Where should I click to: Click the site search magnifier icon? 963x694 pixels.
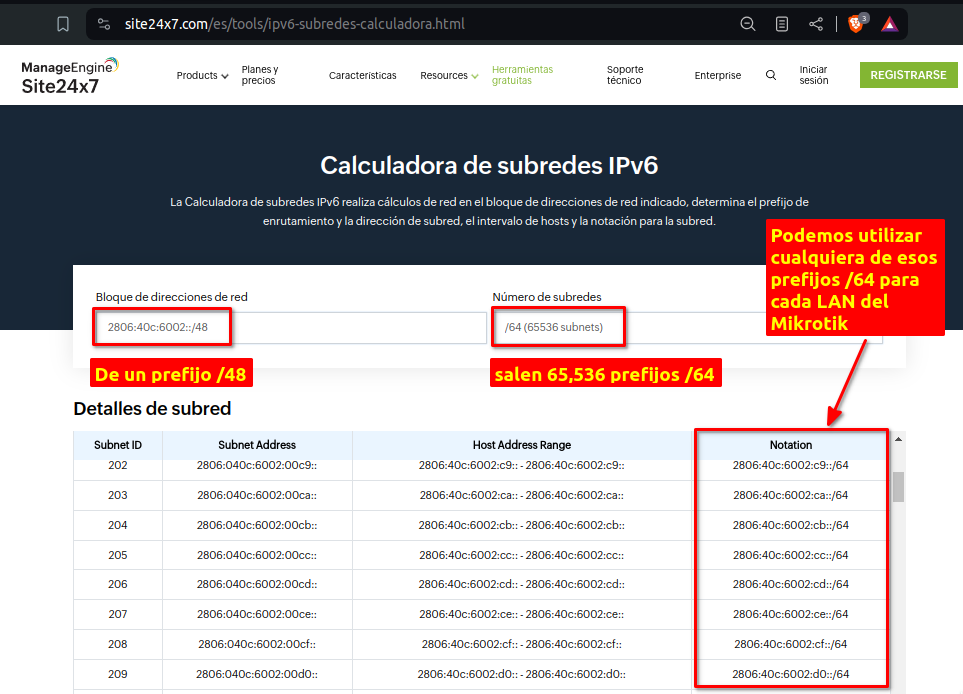[770, 75]
